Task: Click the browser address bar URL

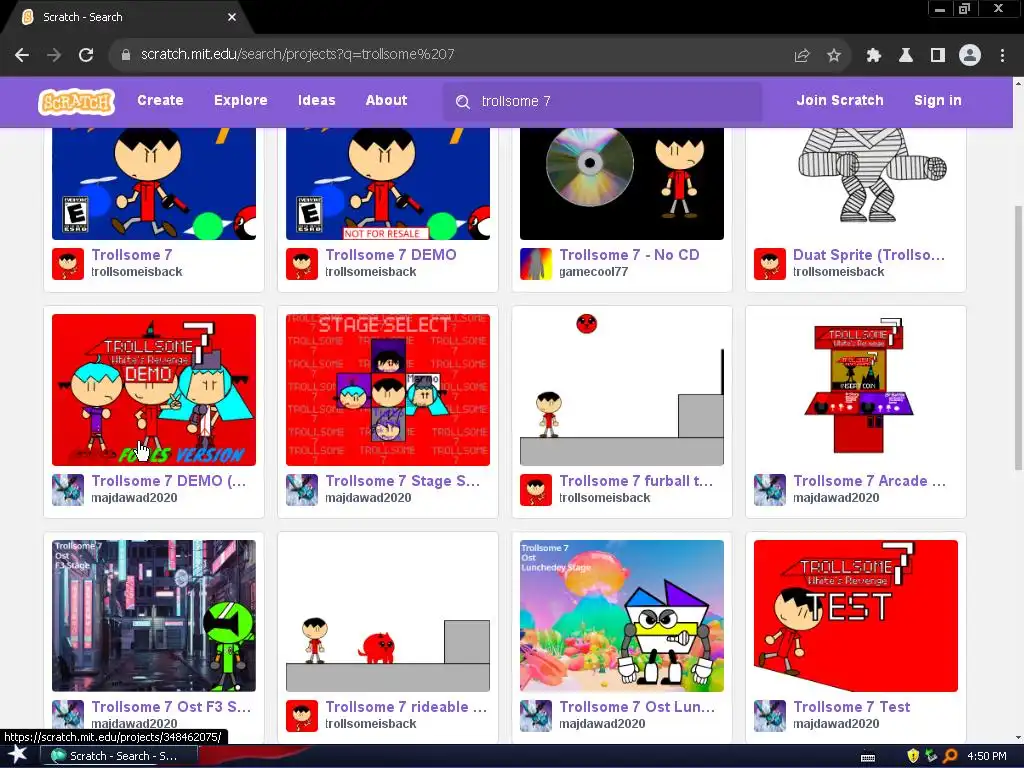Action: (297, 55)
